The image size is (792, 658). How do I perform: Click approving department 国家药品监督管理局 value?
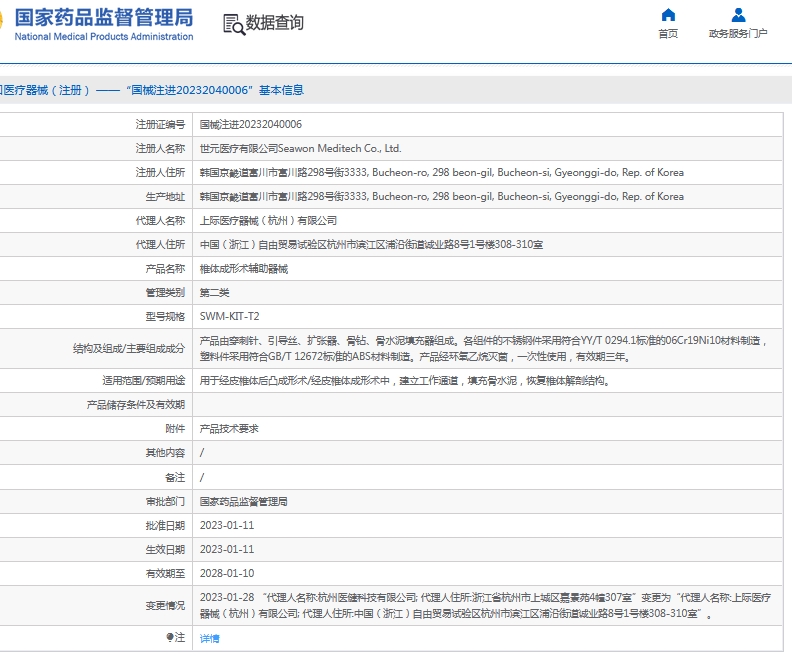[243, 501]
